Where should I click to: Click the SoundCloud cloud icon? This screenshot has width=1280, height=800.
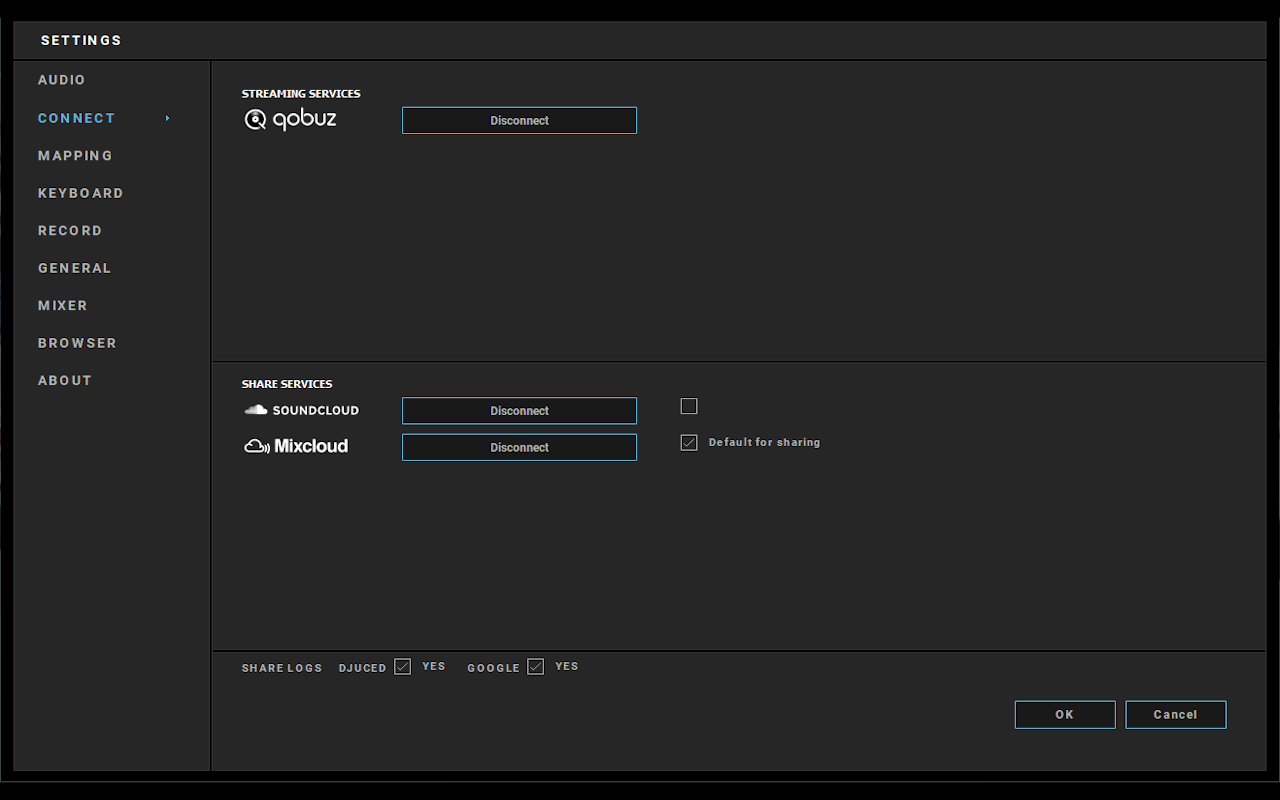point(255,408)
